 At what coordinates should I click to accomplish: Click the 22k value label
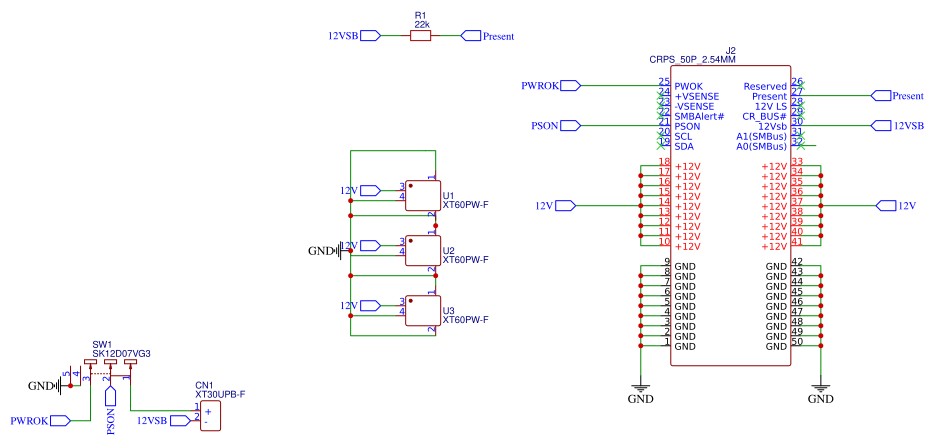coord(422,24)
